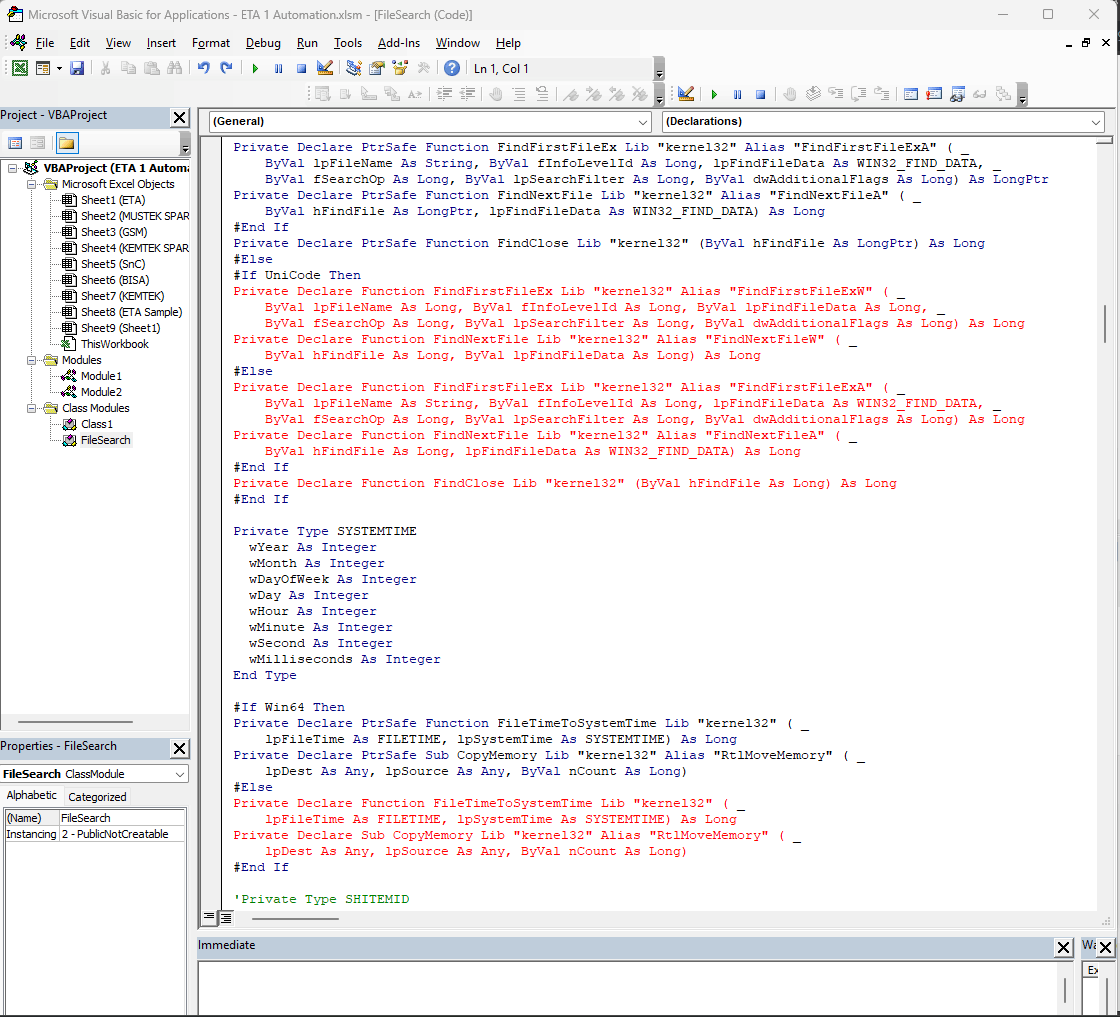Open the Watch Window icon with binoculars

click(x=957, y=94)
